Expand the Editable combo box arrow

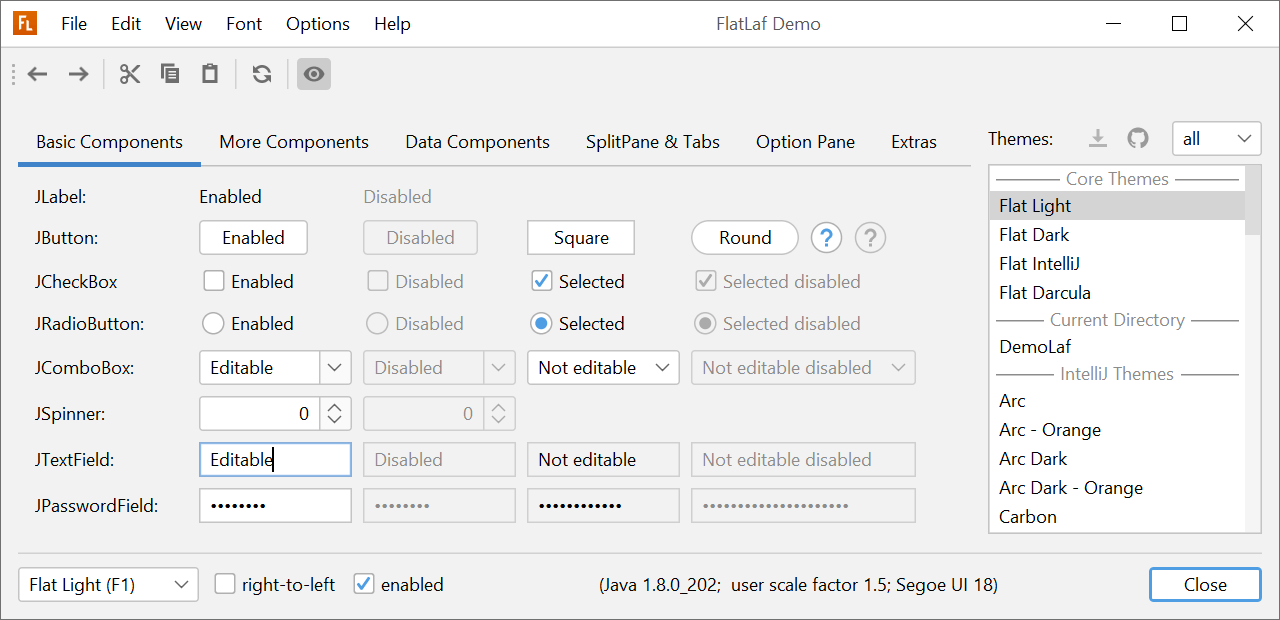point(335,368)
